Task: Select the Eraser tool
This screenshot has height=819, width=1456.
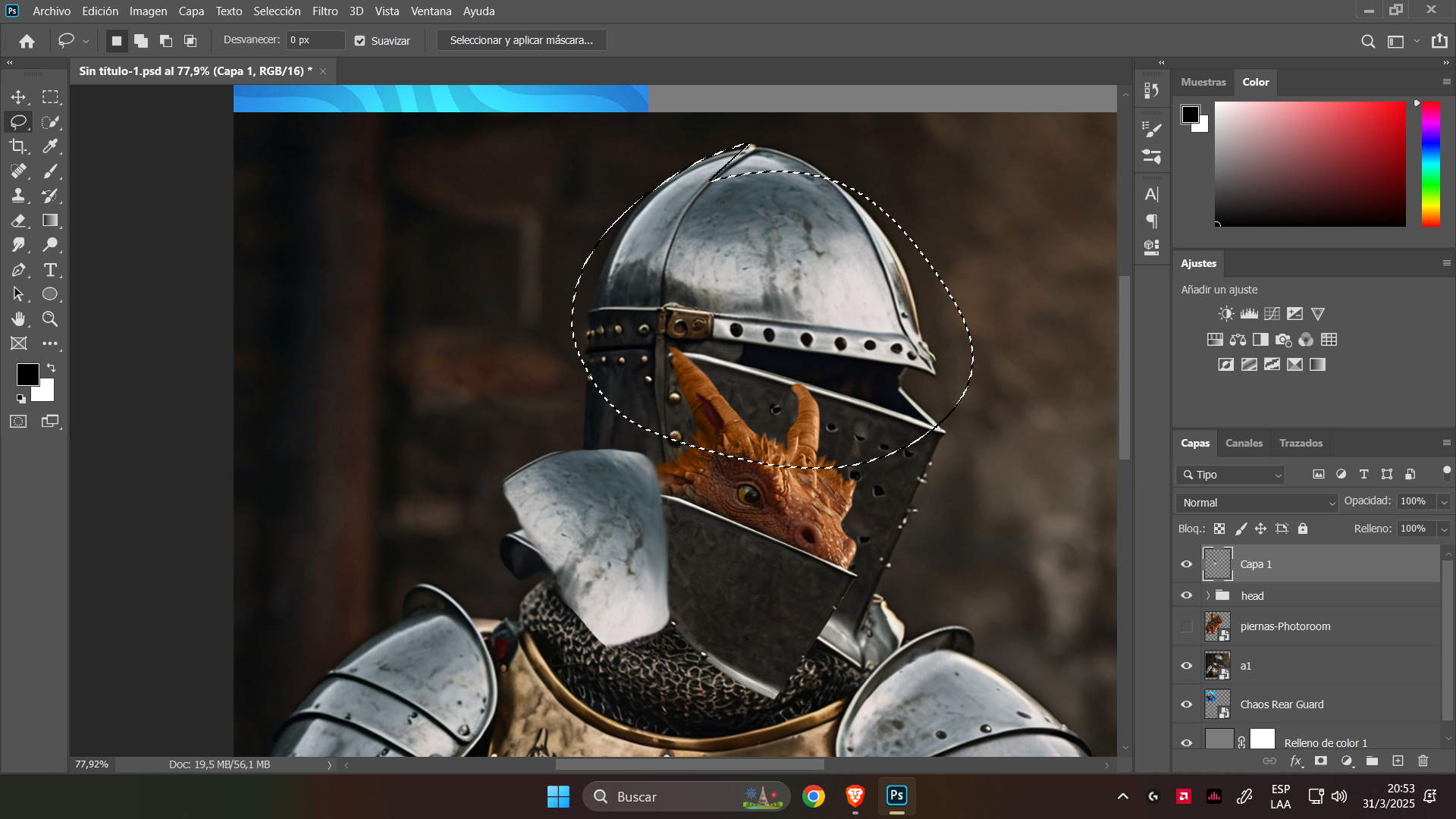Action: click(18, 221)
